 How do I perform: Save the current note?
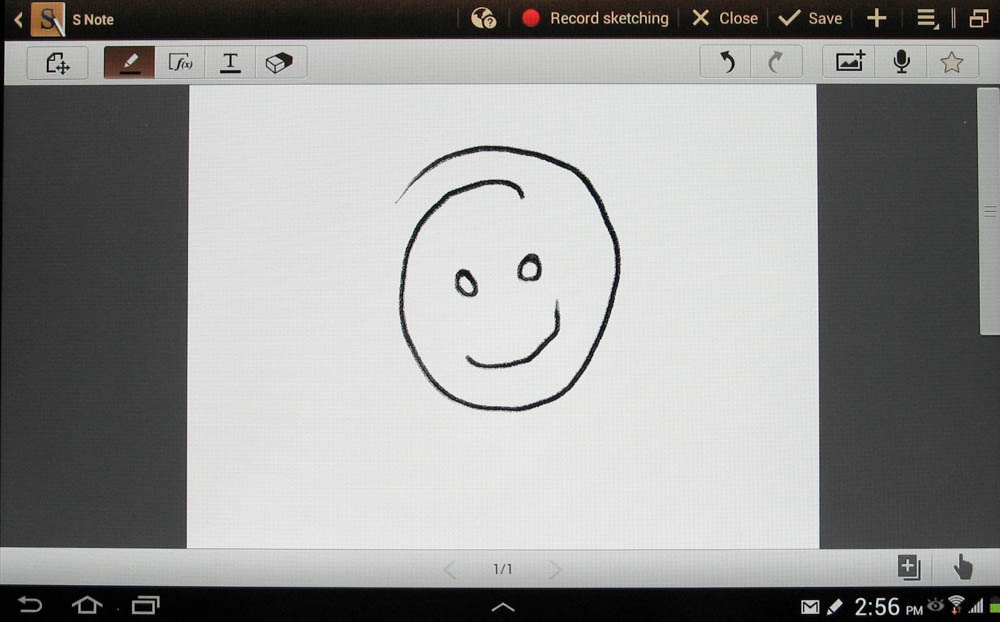tap(810, 18)
